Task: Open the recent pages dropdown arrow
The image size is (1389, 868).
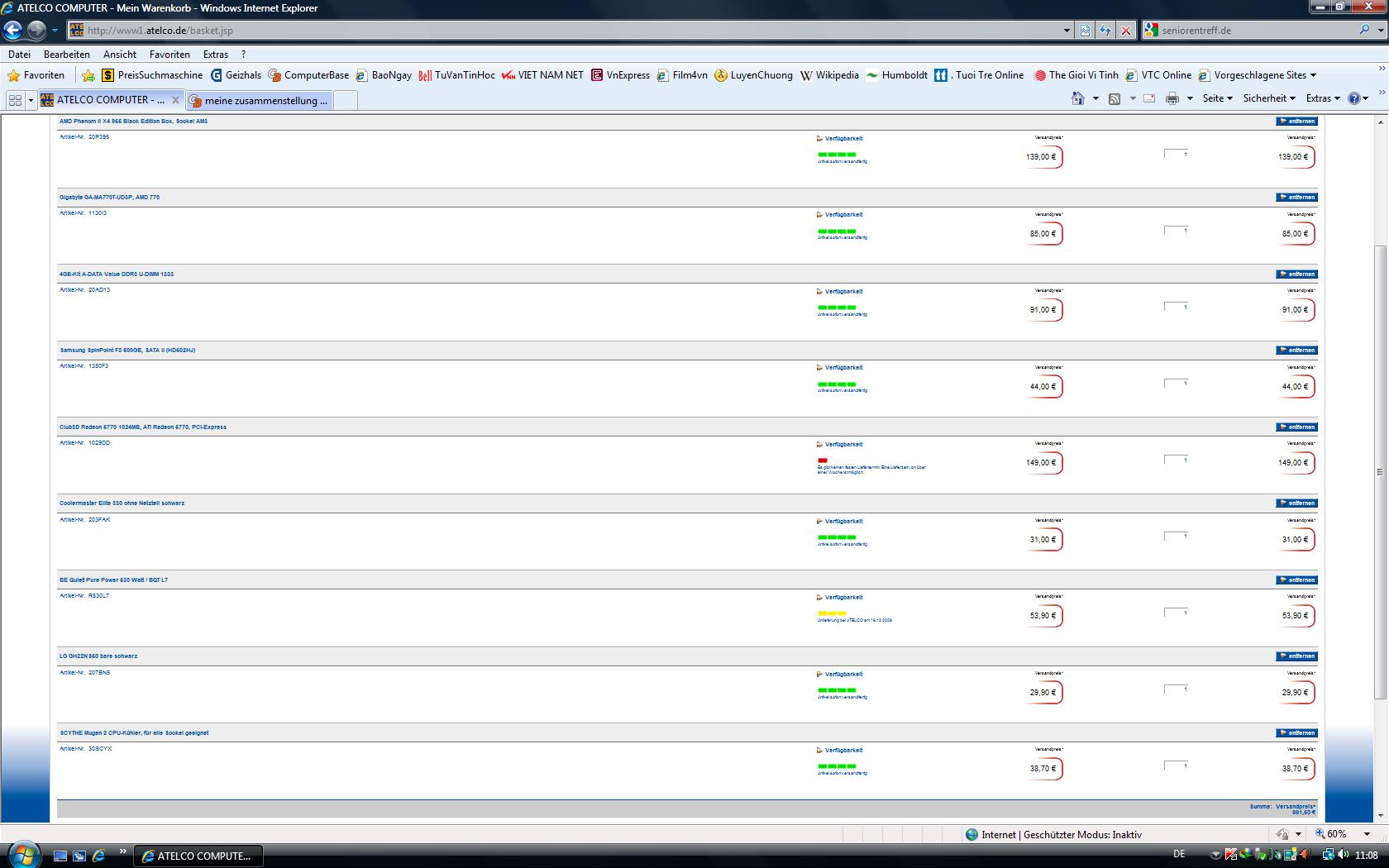Action: click(55, 31)
